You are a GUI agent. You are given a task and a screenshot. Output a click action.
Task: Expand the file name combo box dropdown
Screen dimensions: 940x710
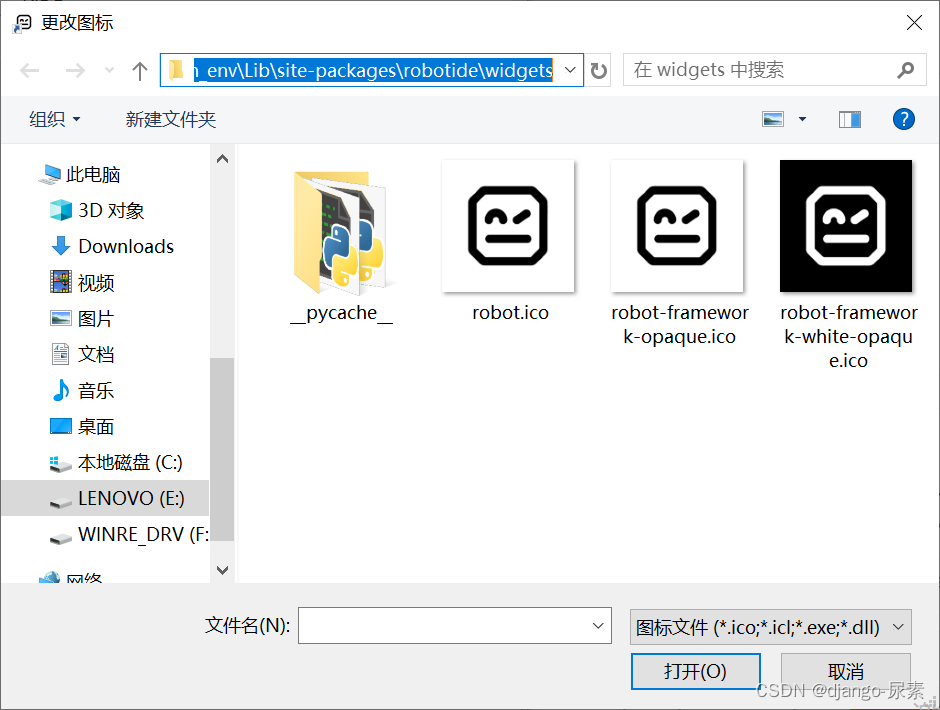coord(598,625)
